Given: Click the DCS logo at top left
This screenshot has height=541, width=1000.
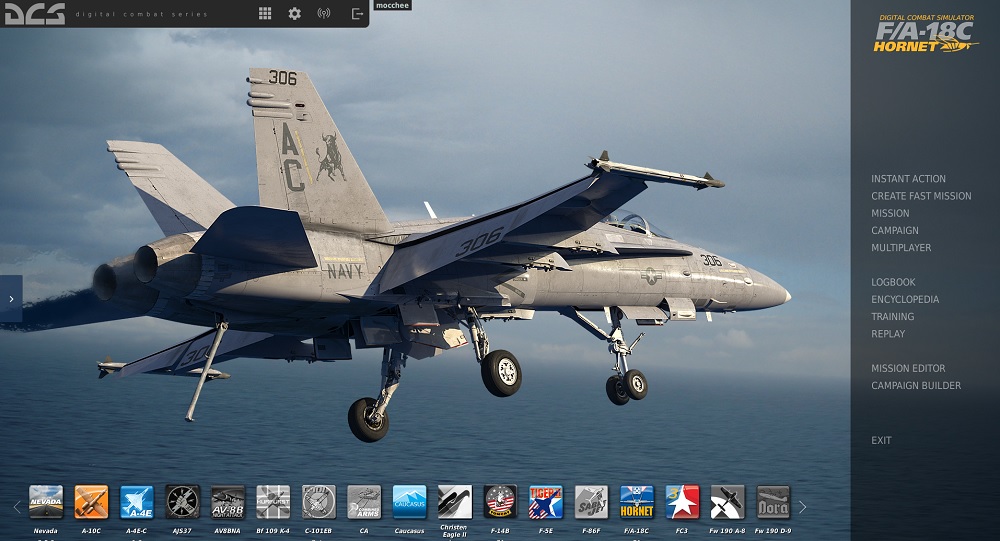Looking at the screenshot, I should (35, 13).
